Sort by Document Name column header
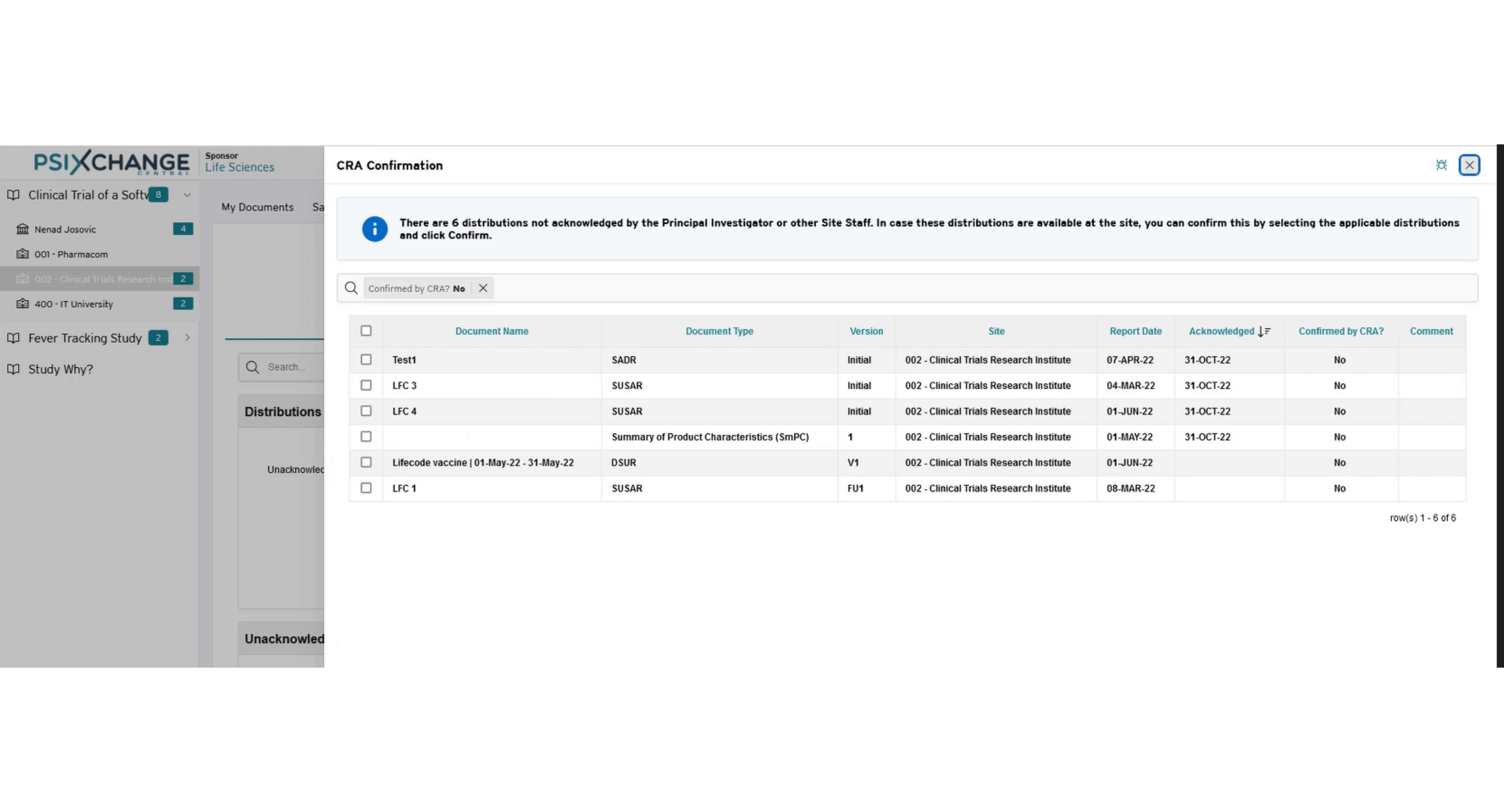Image resolution: width=1504 pixels, height=812 pixels. (492, 331)
